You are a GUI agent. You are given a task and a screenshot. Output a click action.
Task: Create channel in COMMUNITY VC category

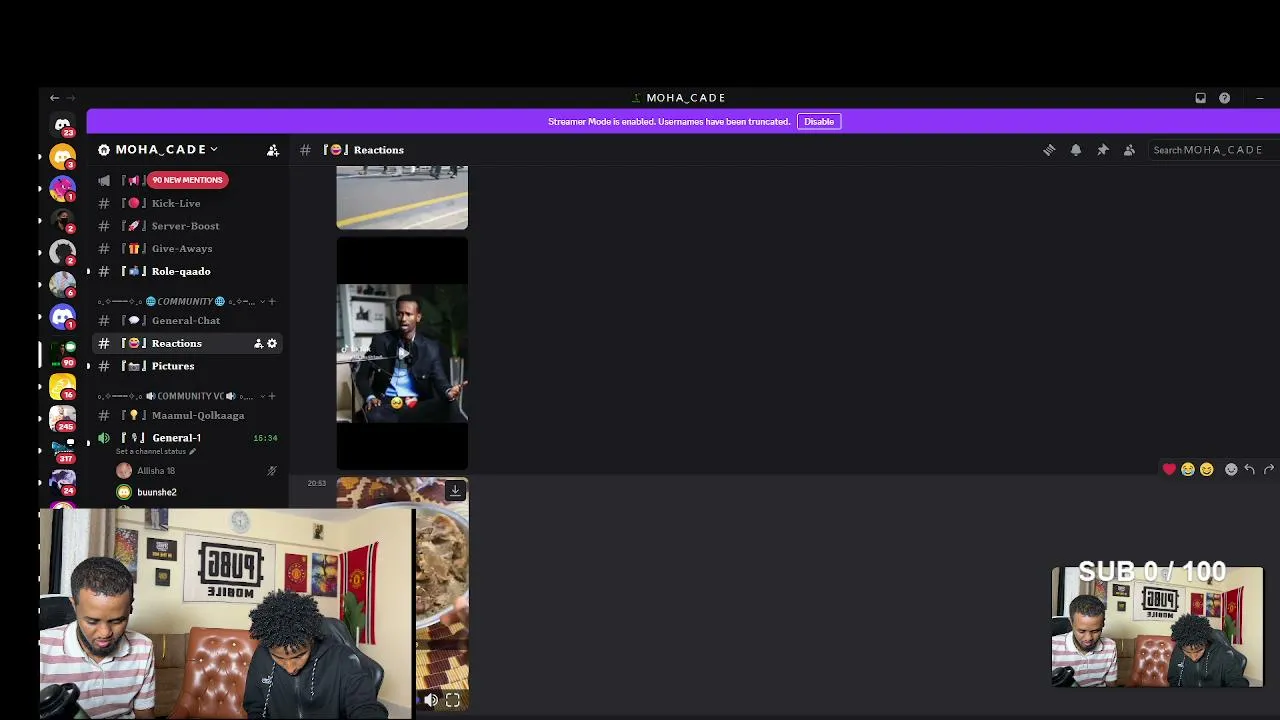(x=272, y=396)
